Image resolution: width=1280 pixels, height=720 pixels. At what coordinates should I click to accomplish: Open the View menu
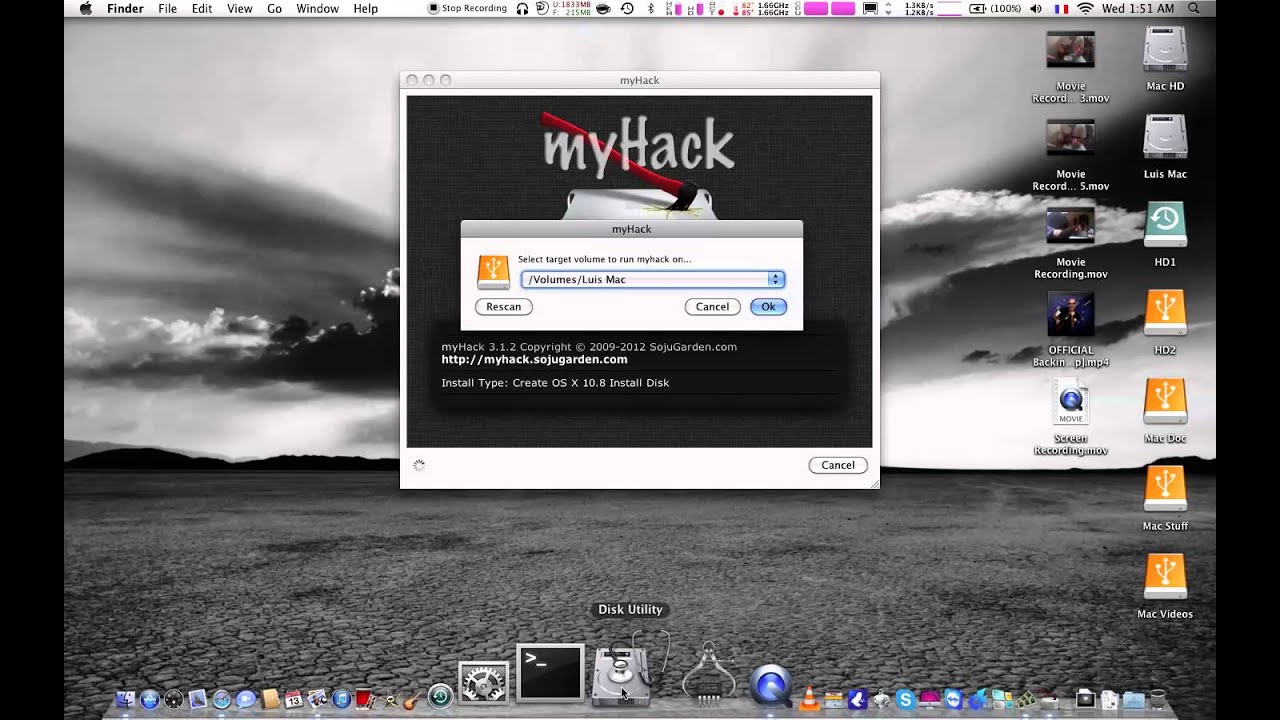click(240, 8)
